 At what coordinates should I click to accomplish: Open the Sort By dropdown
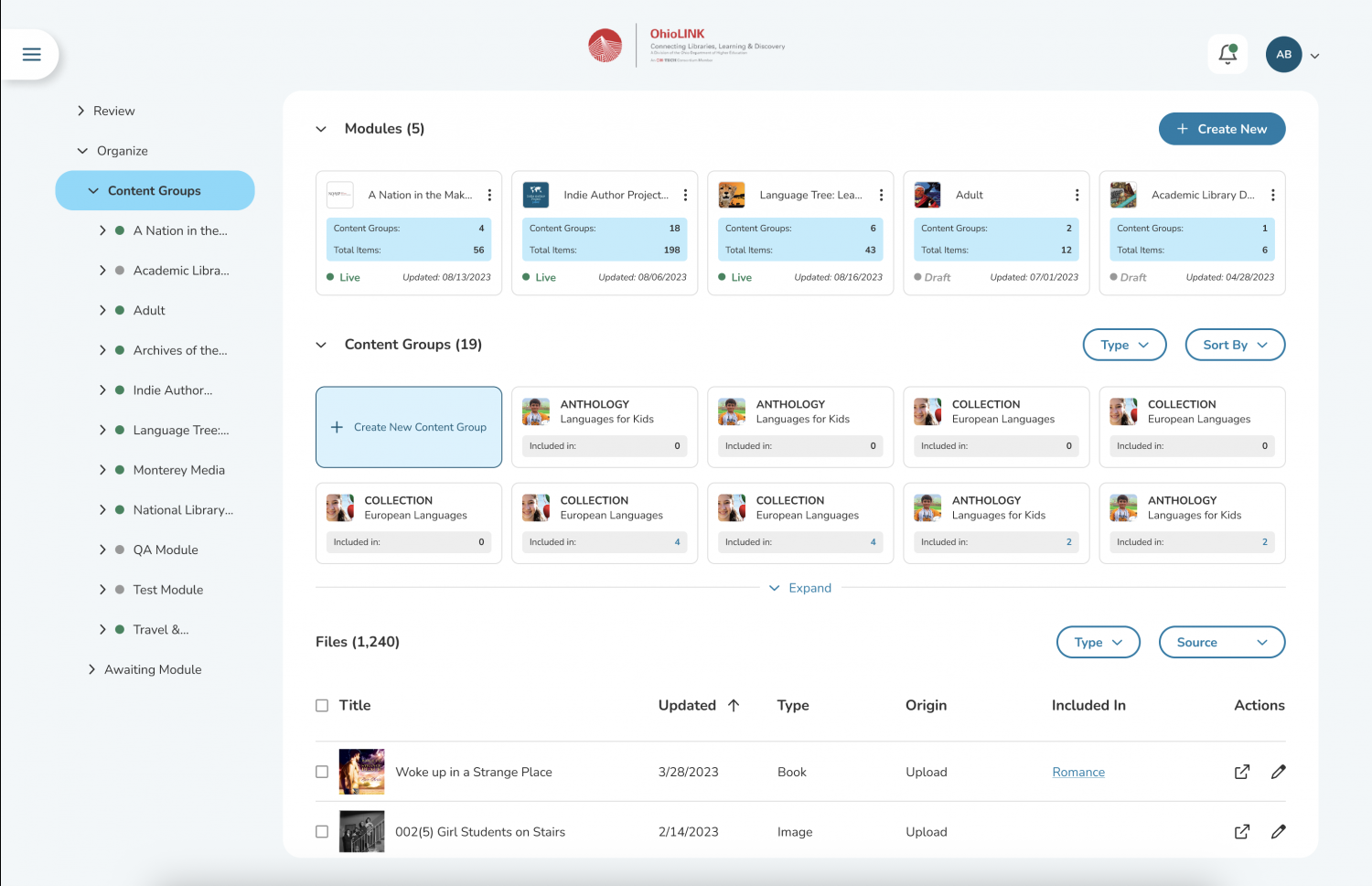[1234, 345]
